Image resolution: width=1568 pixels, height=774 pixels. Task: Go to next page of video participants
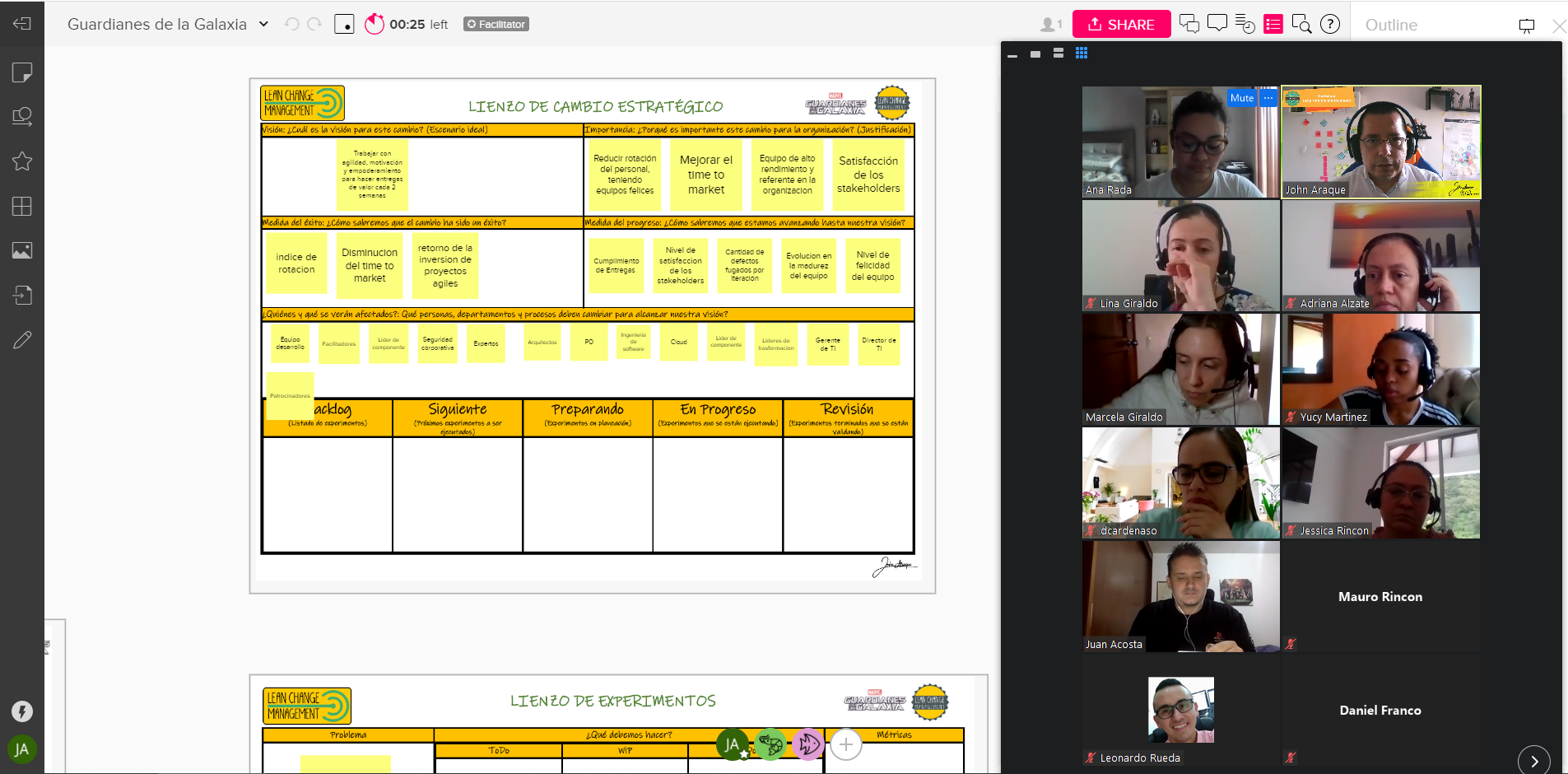(x=1534, y=761)
